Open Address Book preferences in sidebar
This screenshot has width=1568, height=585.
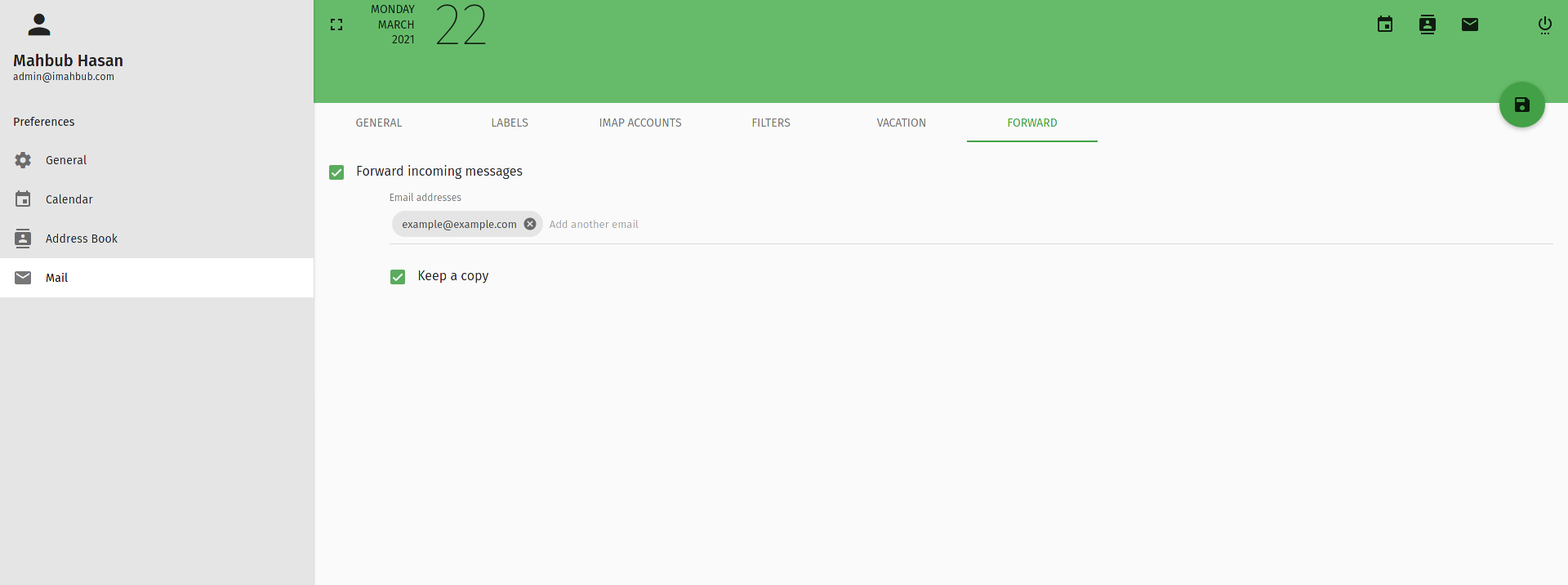(157, 239)
